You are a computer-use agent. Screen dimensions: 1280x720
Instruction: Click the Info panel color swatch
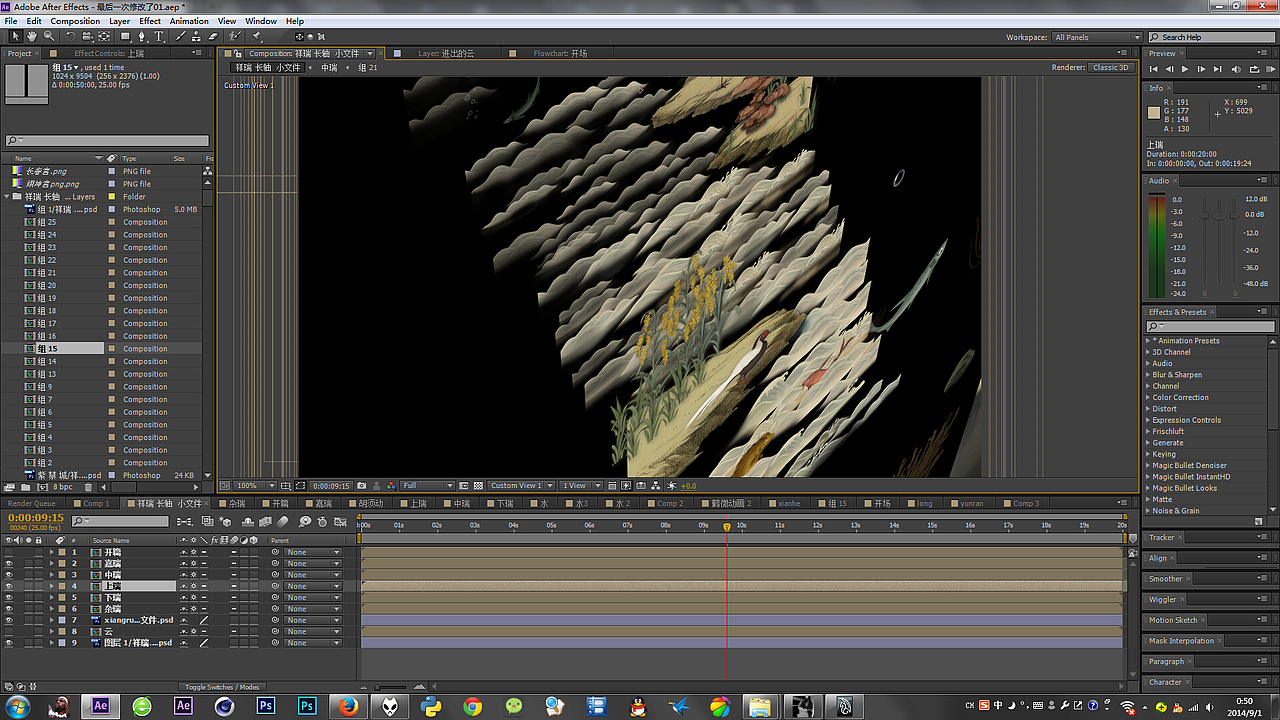pyautogui.click(x=1154, y=113)
